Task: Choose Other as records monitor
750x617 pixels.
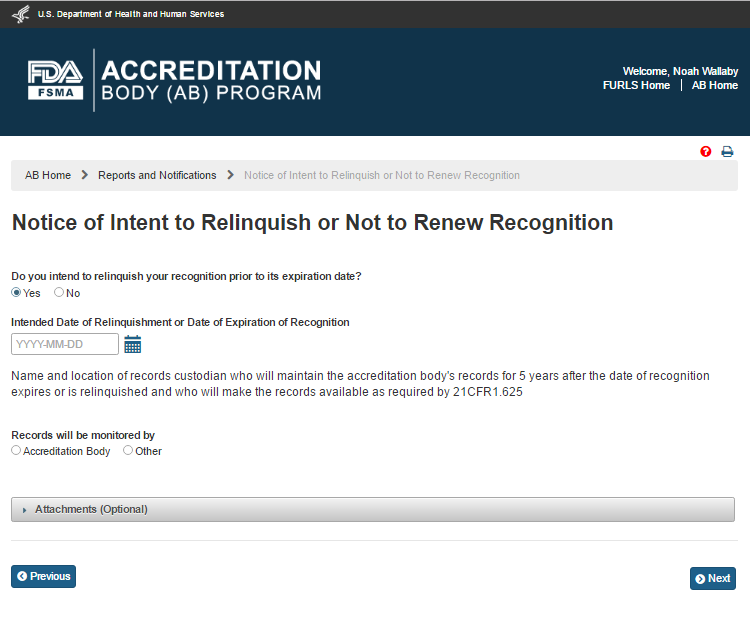Action: click(x=128, y=450)
